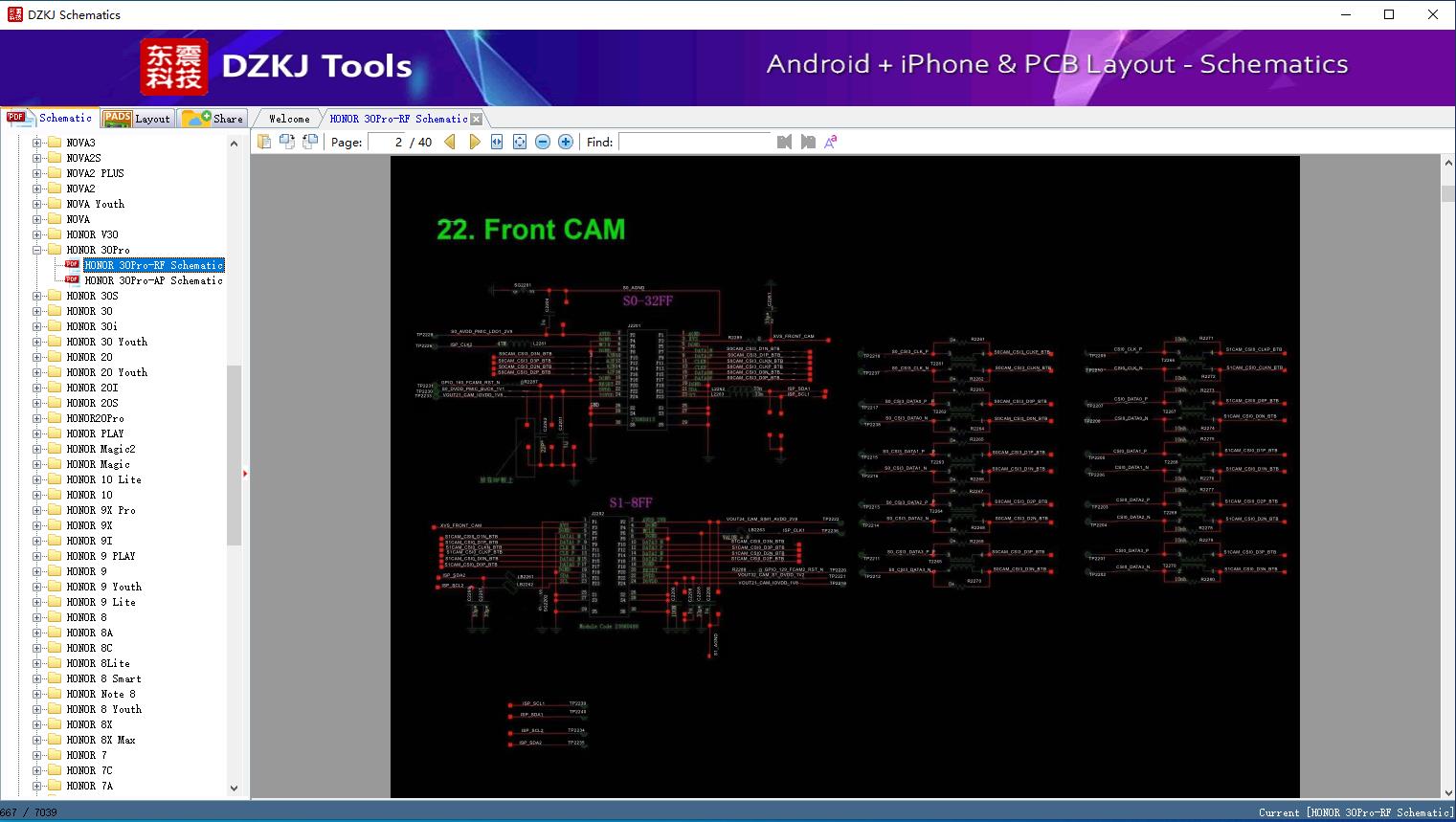Viewport: 1456px width, 822px height.
Task: Click in the Find search field
Action: pyautogui.click(x=695, y=142)
